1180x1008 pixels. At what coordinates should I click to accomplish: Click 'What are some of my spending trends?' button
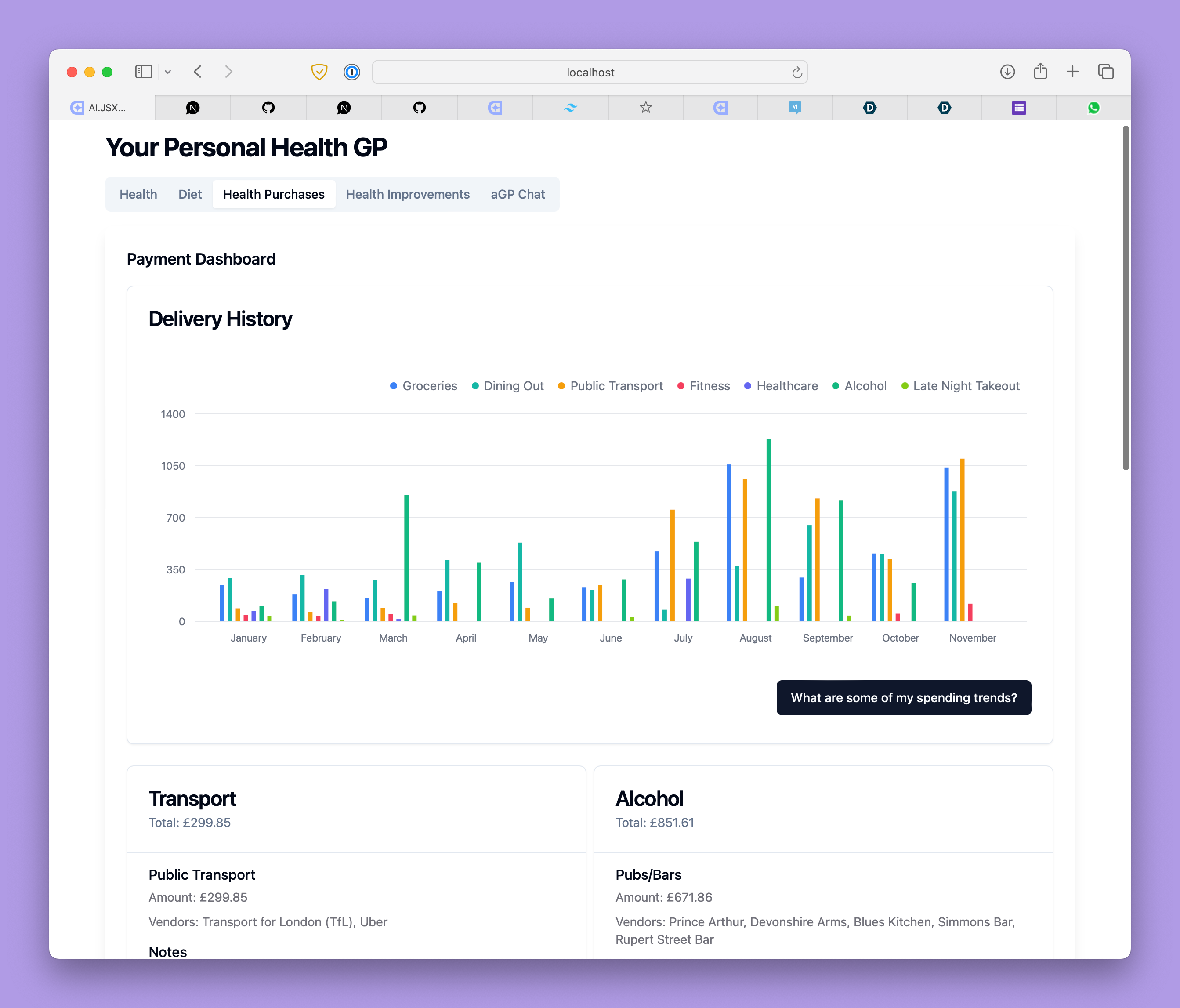(903, 698)
